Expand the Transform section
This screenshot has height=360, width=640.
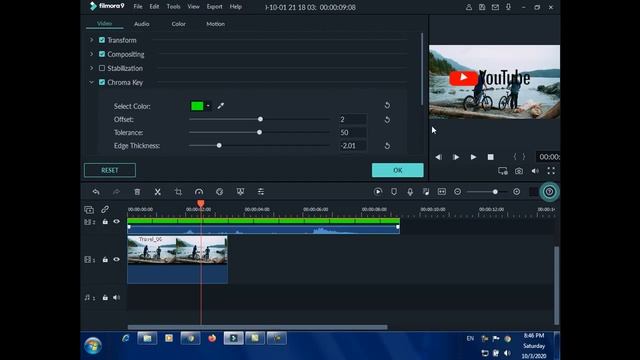91,40
